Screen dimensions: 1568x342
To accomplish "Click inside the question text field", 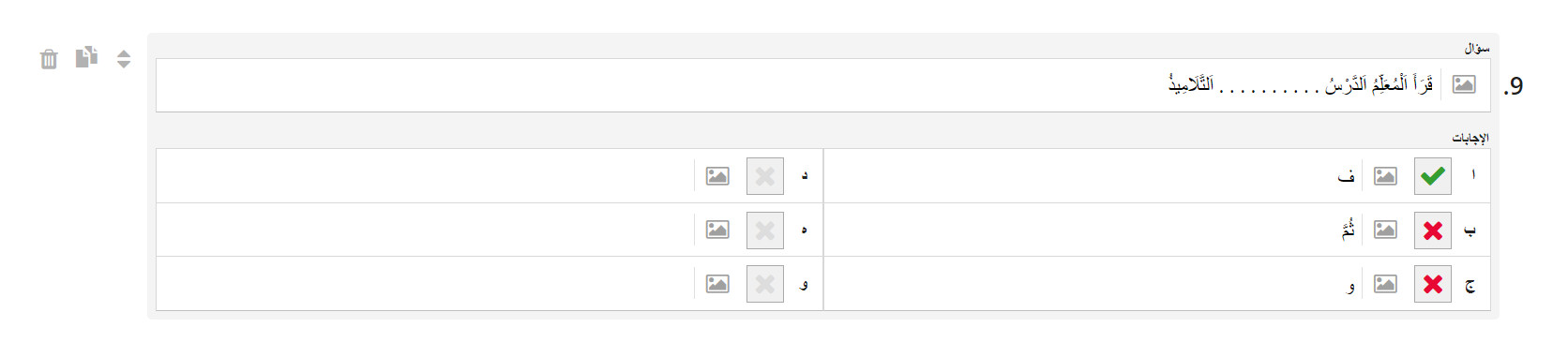I will pos(797,85).
